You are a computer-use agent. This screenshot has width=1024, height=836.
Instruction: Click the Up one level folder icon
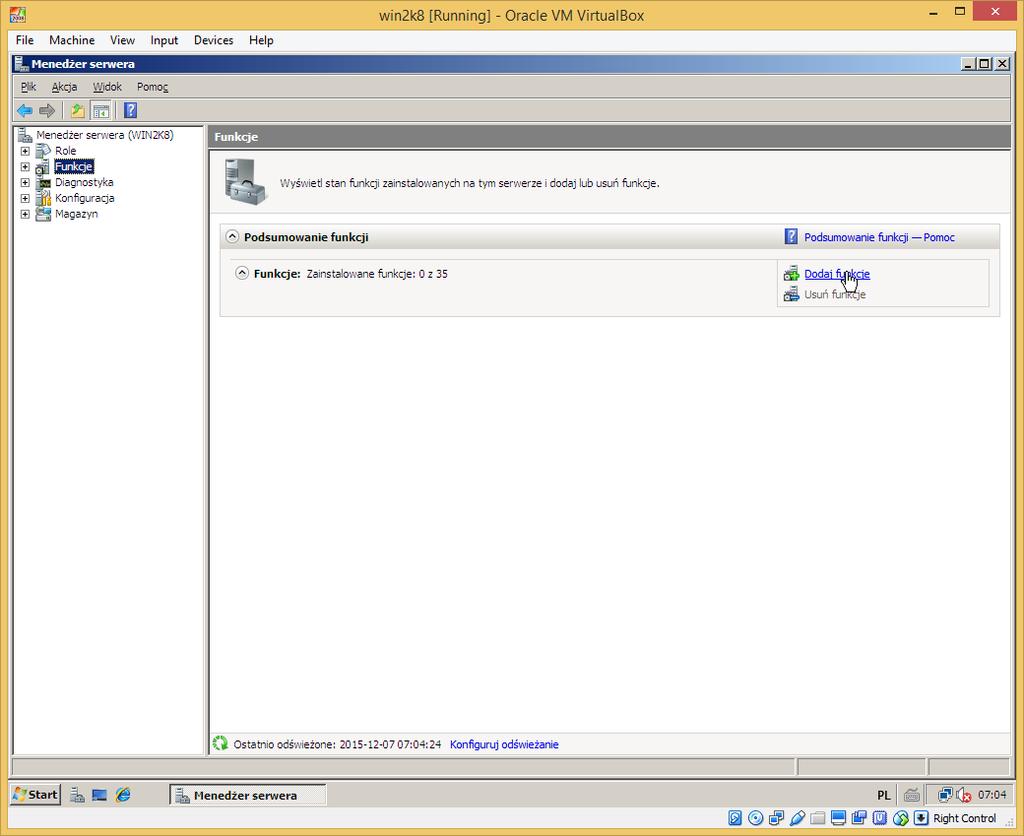pyautogui.click(x=78, y=110)
